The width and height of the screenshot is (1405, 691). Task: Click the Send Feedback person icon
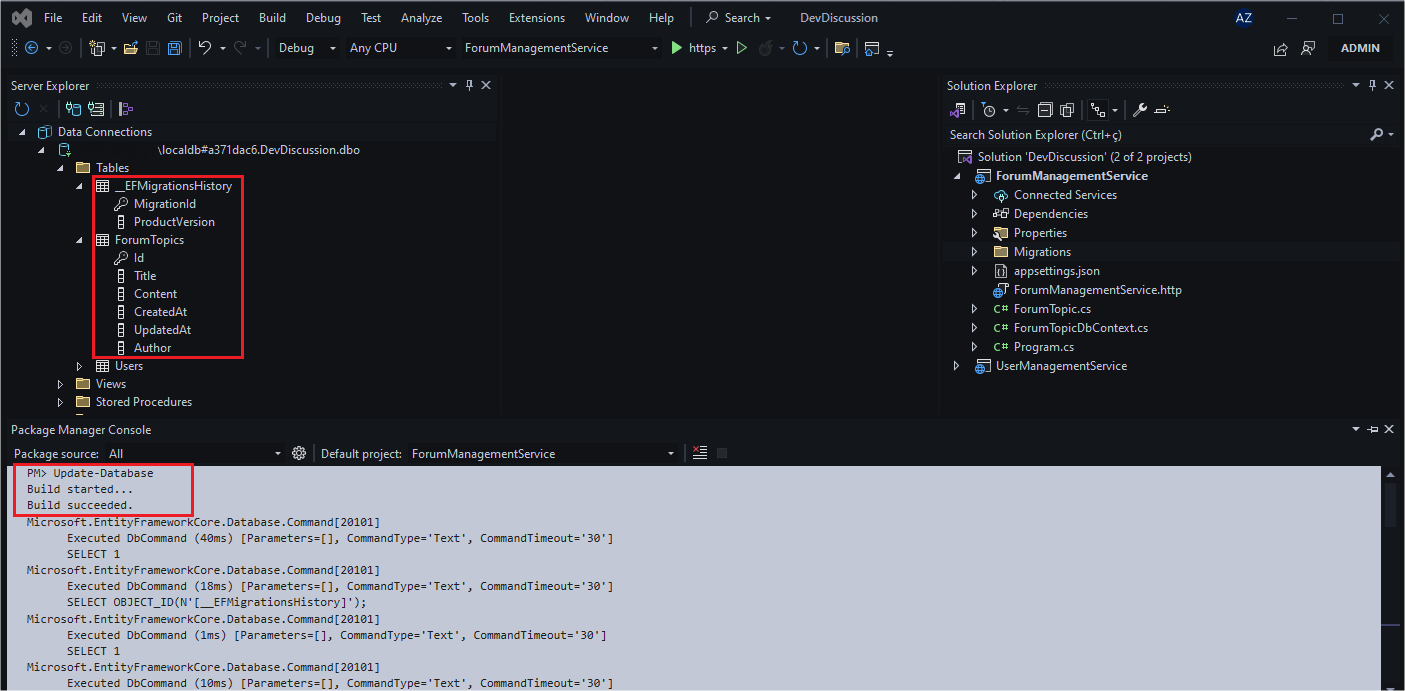[1308, 48]
